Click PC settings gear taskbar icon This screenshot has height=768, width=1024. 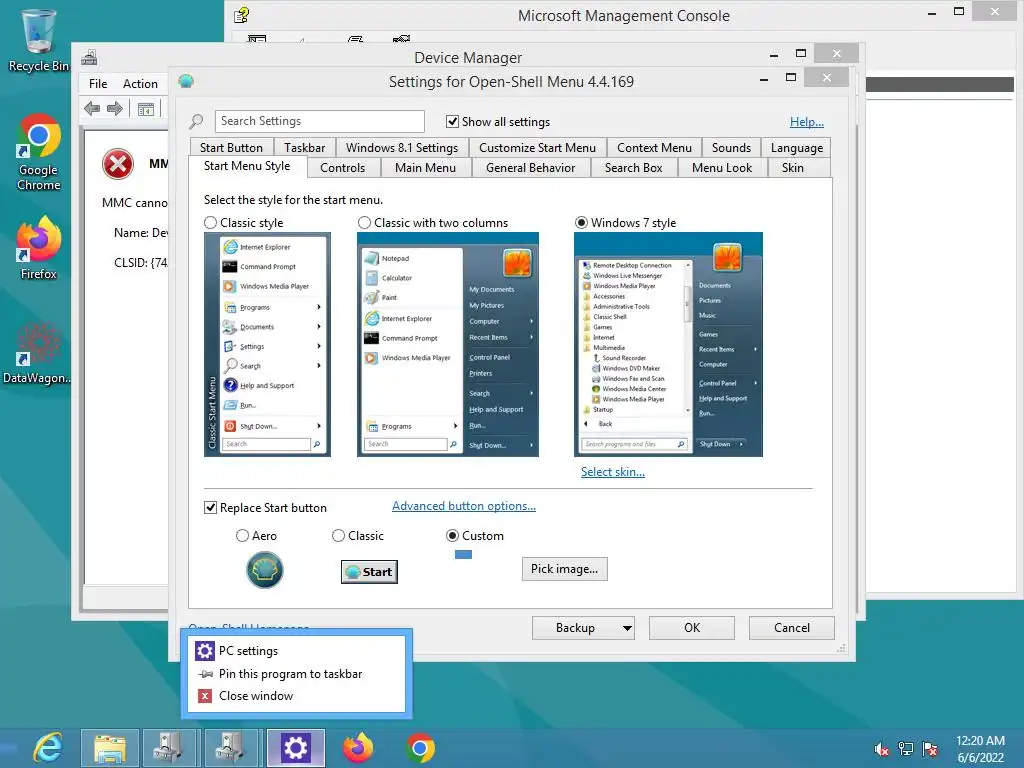pyautogui.click(x=295, y=748)
